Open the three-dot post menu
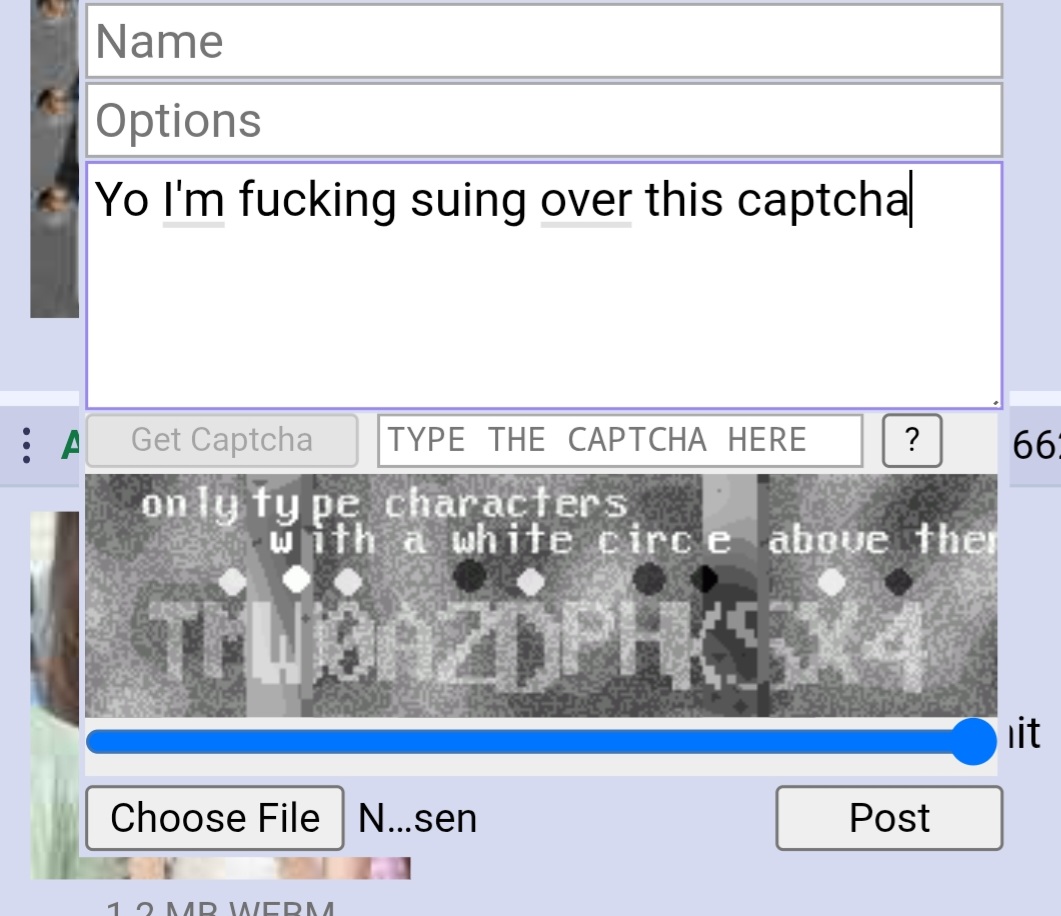This screenshot has height=916, width=1061. click(26, 445)
